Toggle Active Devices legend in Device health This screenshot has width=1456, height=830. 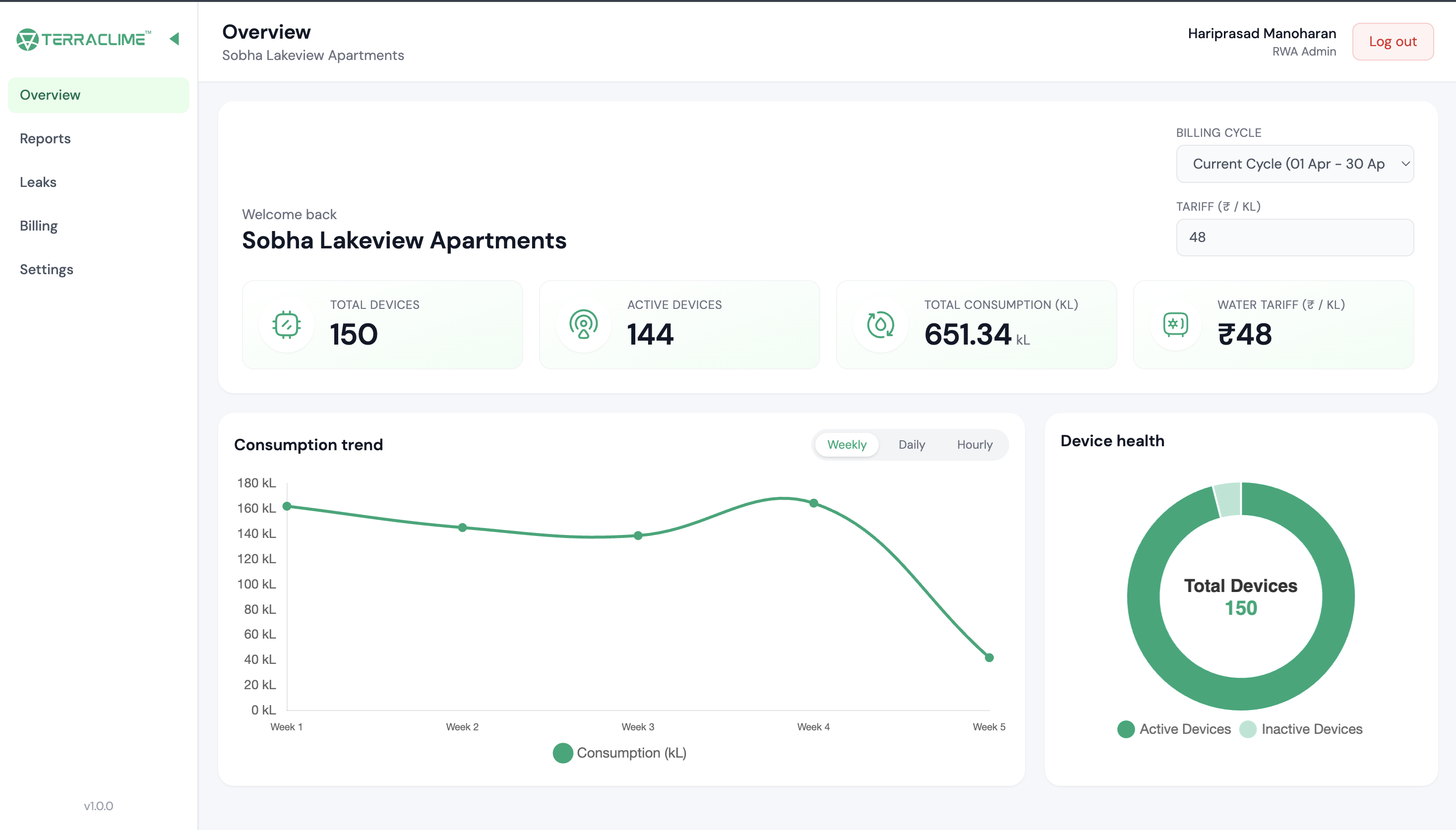(1174, 729)
